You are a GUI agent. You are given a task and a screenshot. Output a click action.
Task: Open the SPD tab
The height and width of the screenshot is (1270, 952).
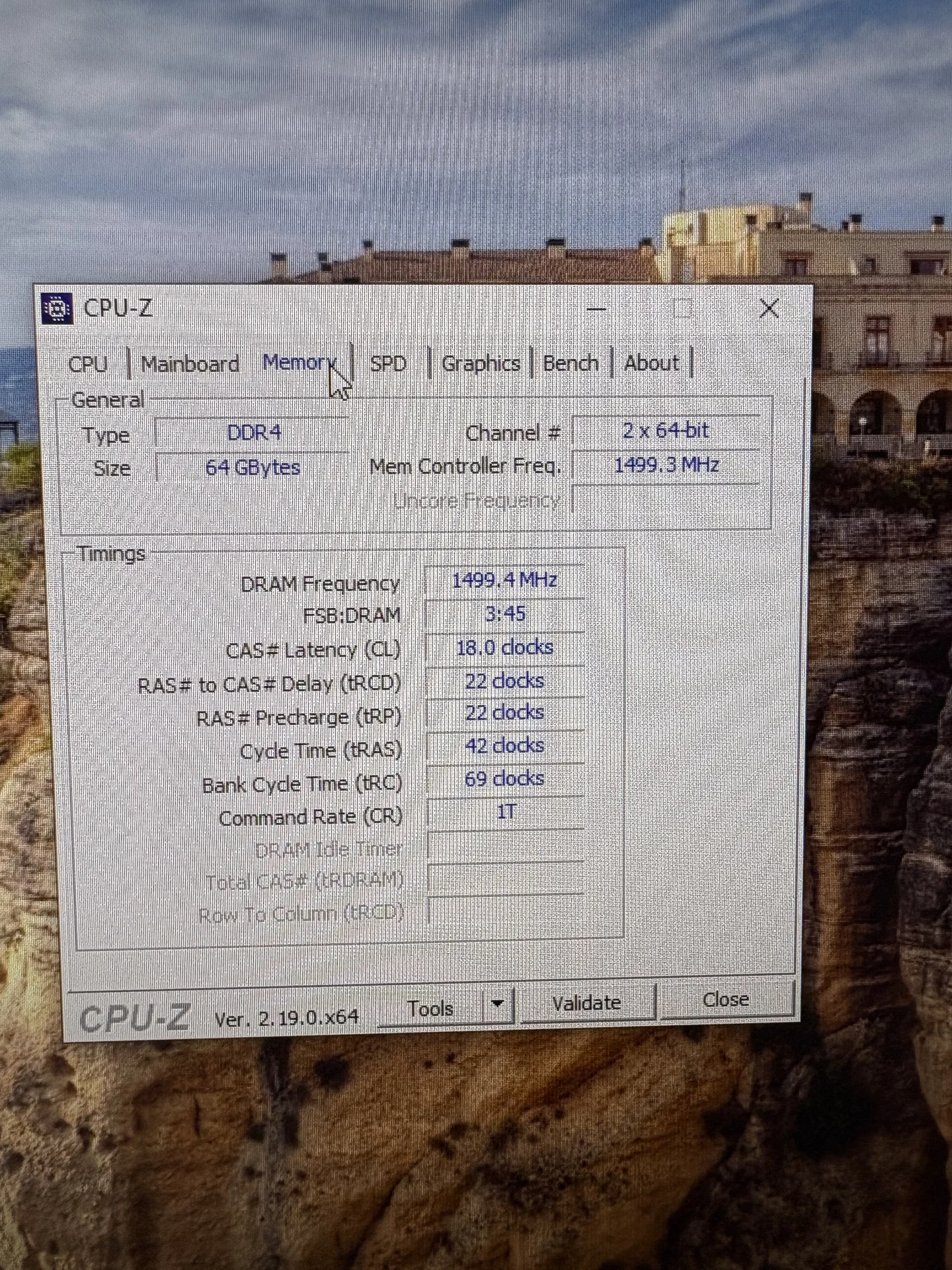click(x=388, y=363)
